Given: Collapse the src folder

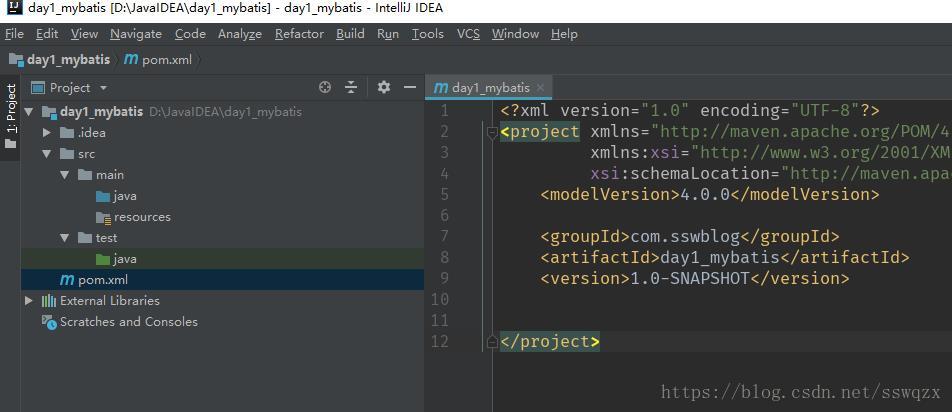Looking at the screenshot, I should point(47,154).
